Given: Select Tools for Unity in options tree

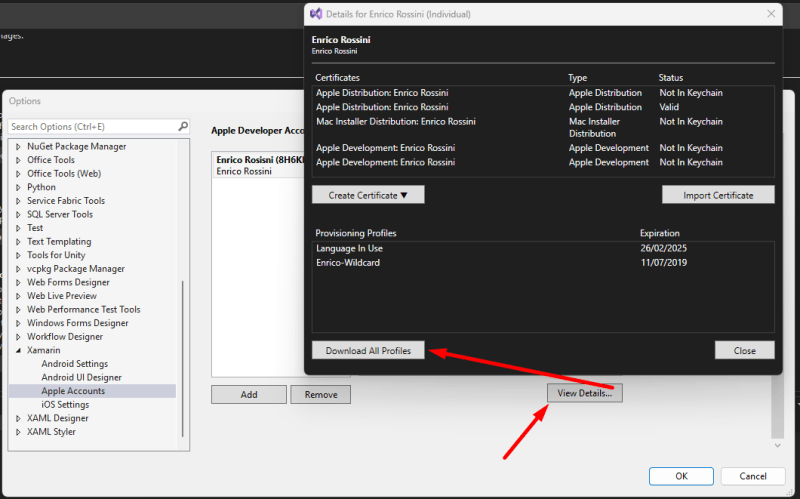Looking at the screenshot, I should 56,255.
